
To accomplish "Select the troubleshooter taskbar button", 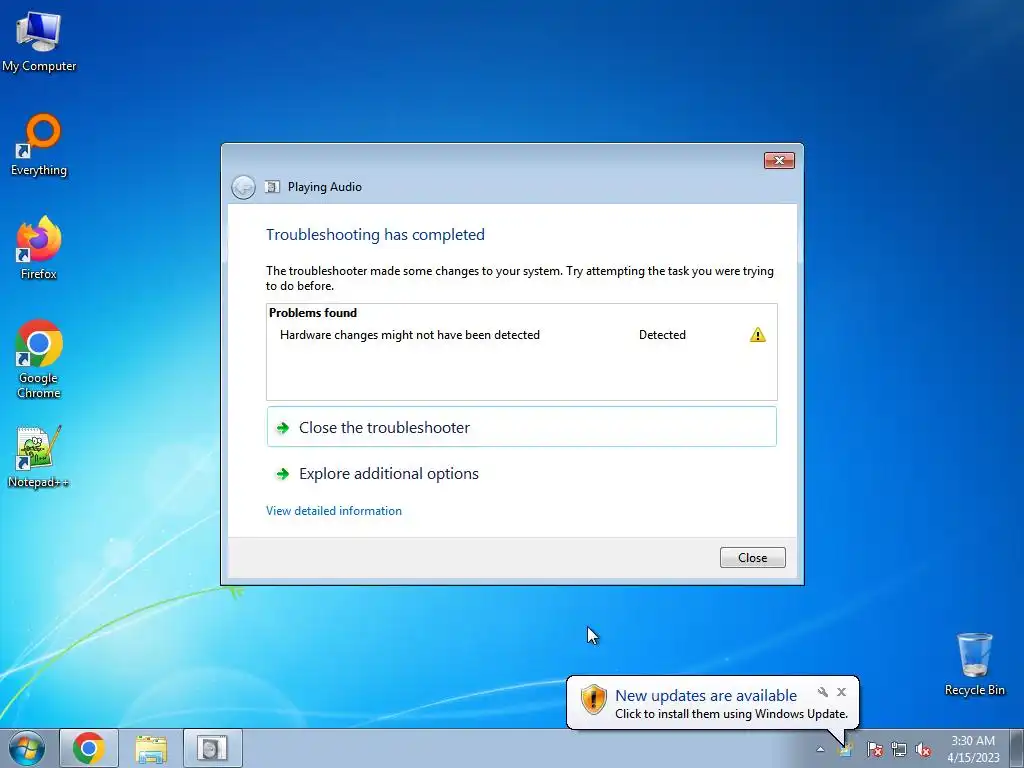I will (213, 748).
